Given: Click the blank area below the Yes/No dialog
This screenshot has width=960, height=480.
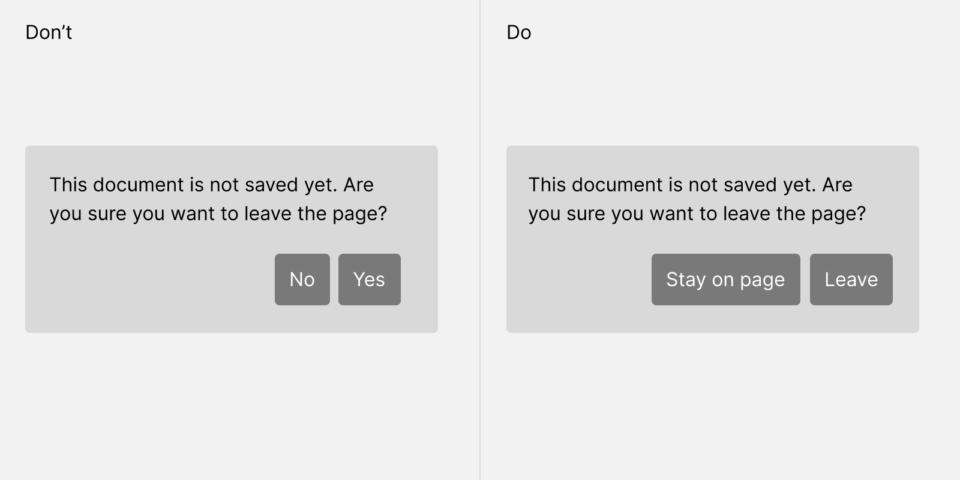Looking at the screenshot, I should click(x=230, y=400).
